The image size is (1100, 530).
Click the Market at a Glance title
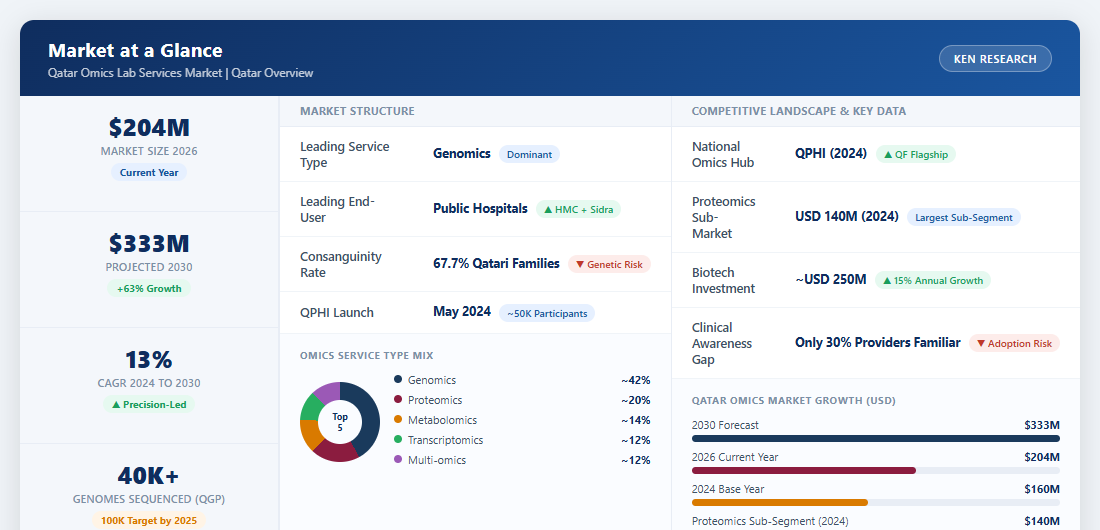pos(135,51)
